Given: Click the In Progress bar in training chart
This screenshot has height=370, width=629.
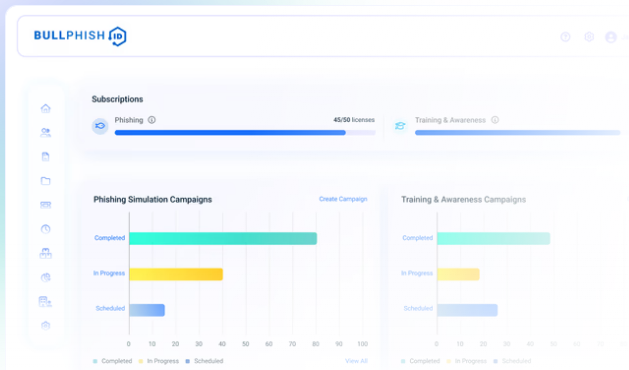Looking at the screenshot, I should tap(458, 274).
